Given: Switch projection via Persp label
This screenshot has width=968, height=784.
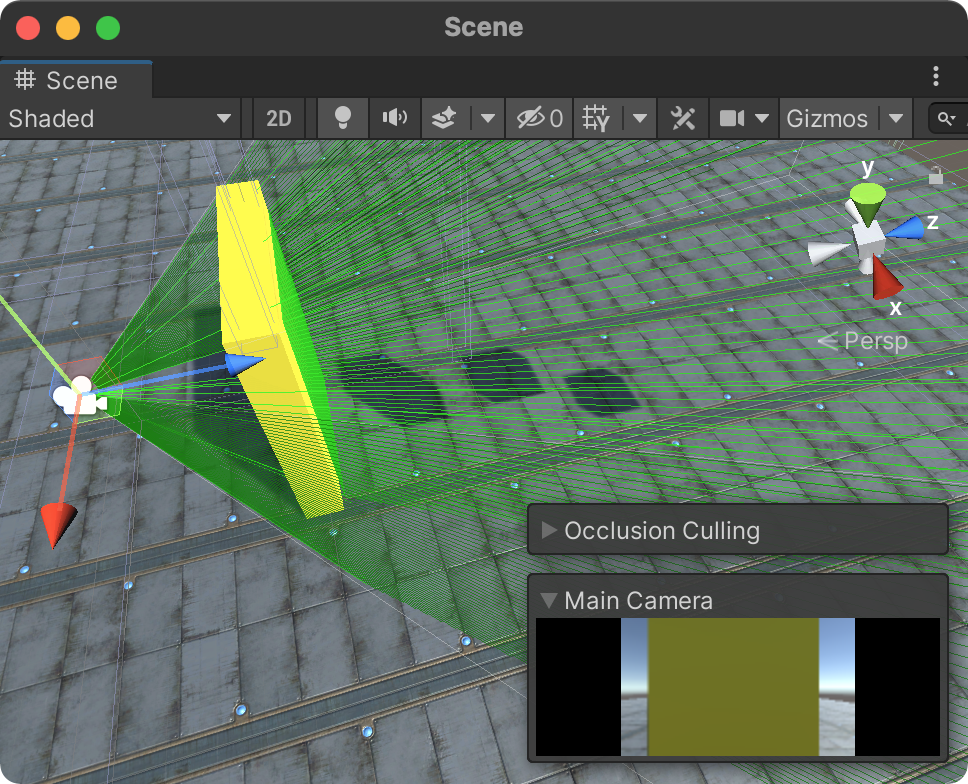Looking at the screenshot, I should click(x=863, y=341).
